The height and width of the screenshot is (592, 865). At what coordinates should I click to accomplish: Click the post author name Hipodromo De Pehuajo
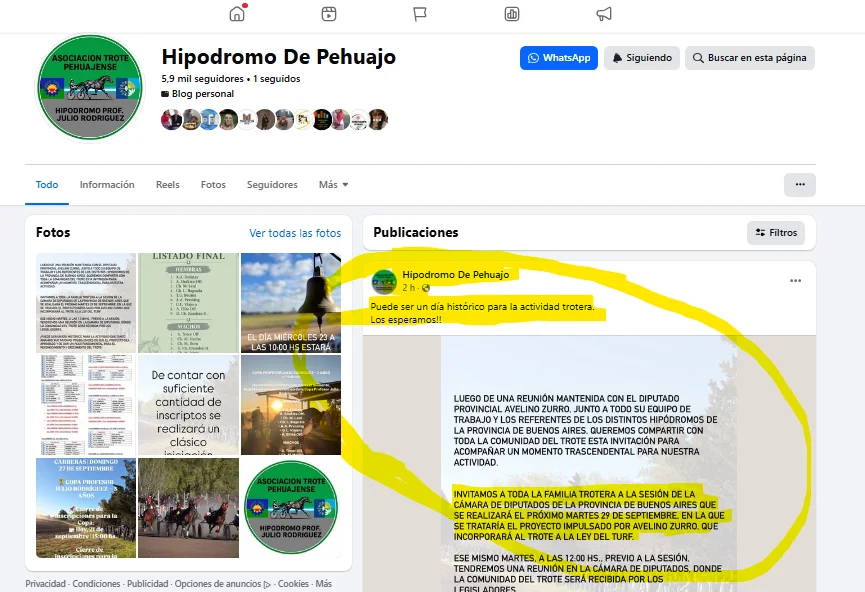tap(456, 275)
